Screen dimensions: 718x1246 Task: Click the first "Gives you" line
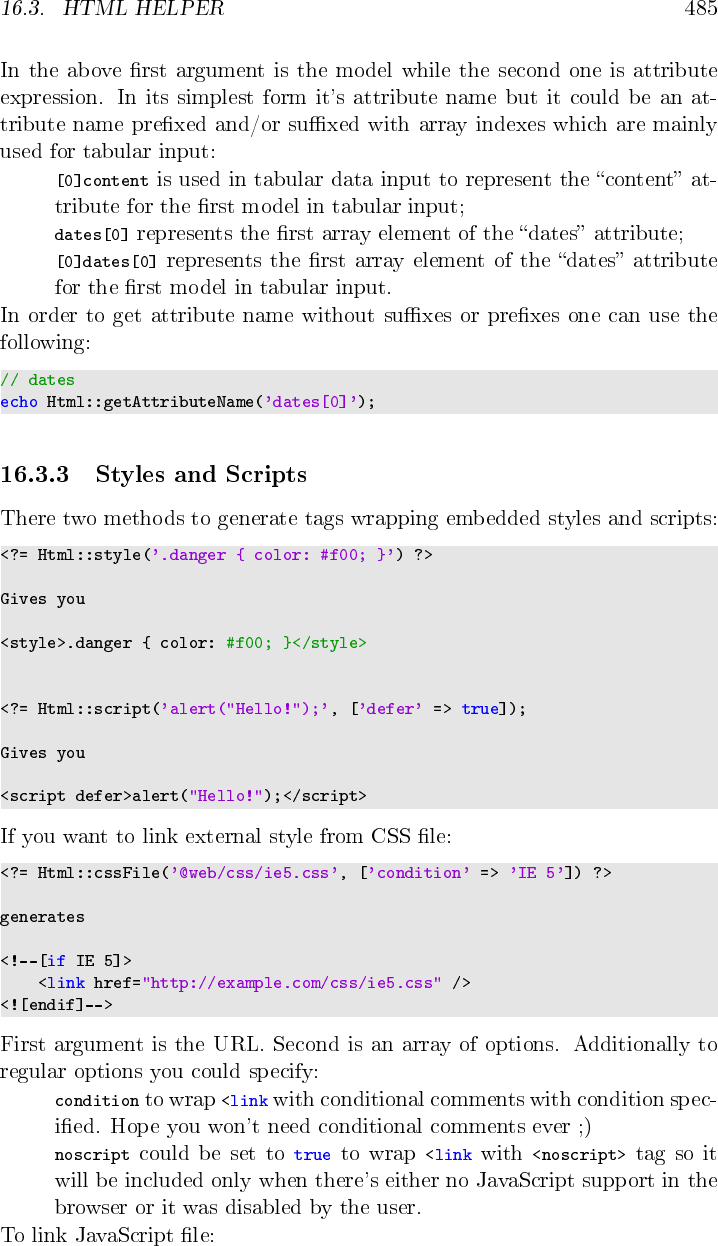pos(43,600)
